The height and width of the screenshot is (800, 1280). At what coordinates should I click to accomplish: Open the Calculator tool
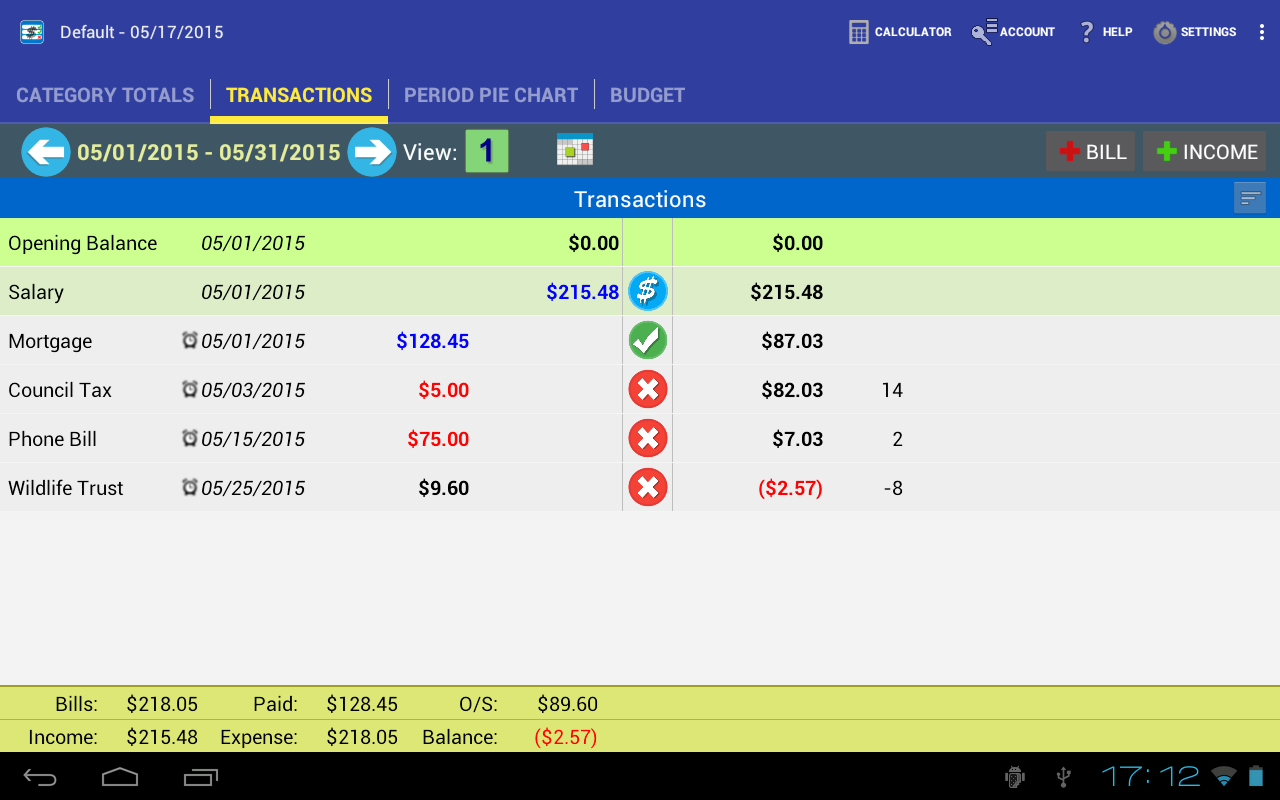[x=899, y=31]
